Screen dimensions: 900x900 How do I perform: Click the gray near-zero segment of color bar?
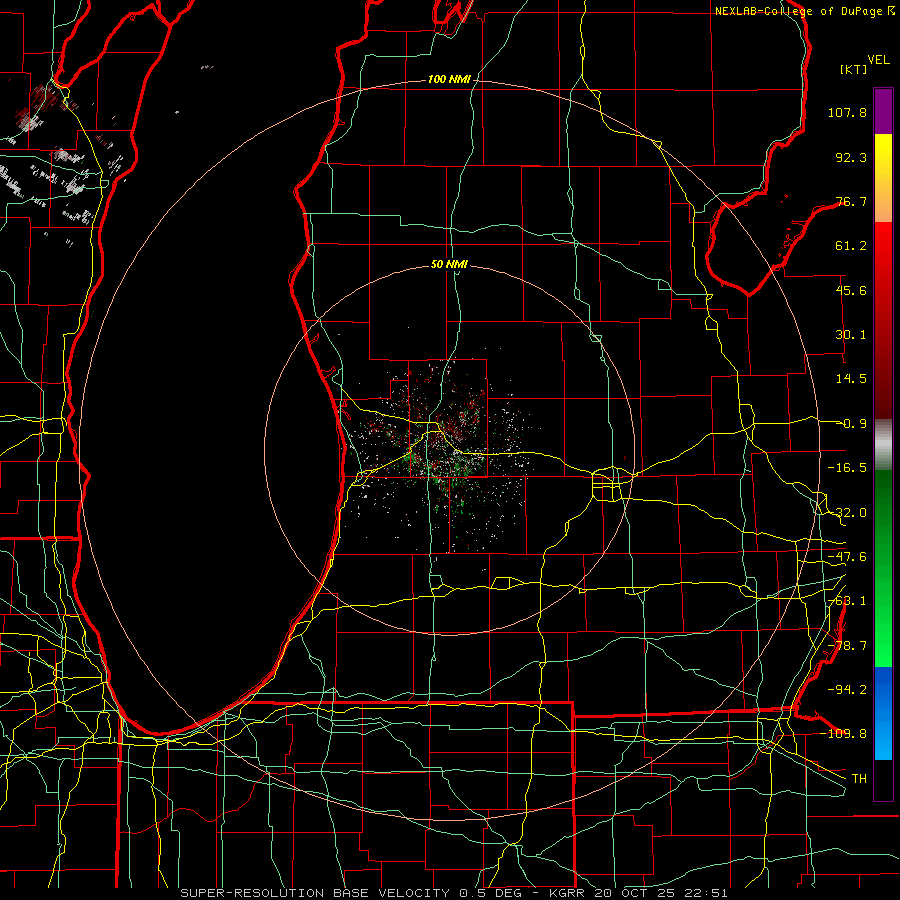[883, 445]
